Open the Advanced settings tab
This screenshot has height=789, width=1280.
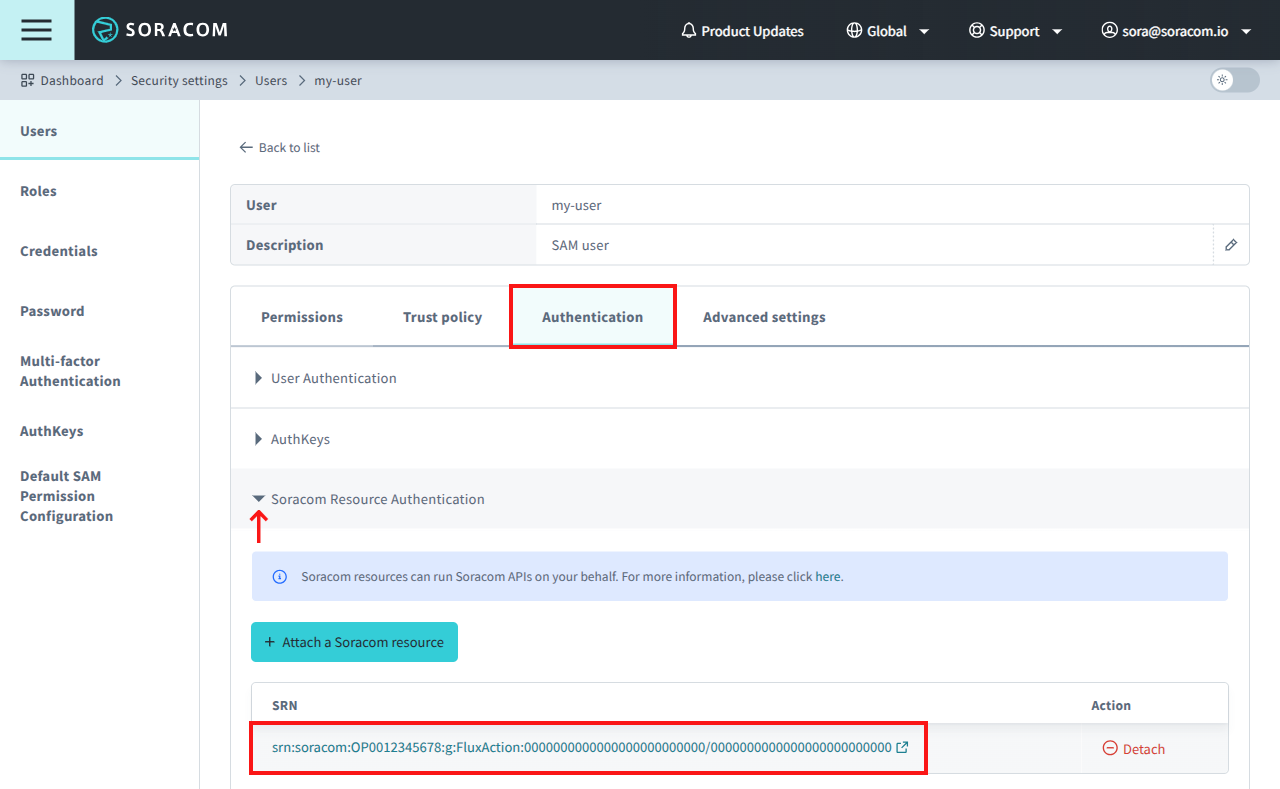(763, 316)
